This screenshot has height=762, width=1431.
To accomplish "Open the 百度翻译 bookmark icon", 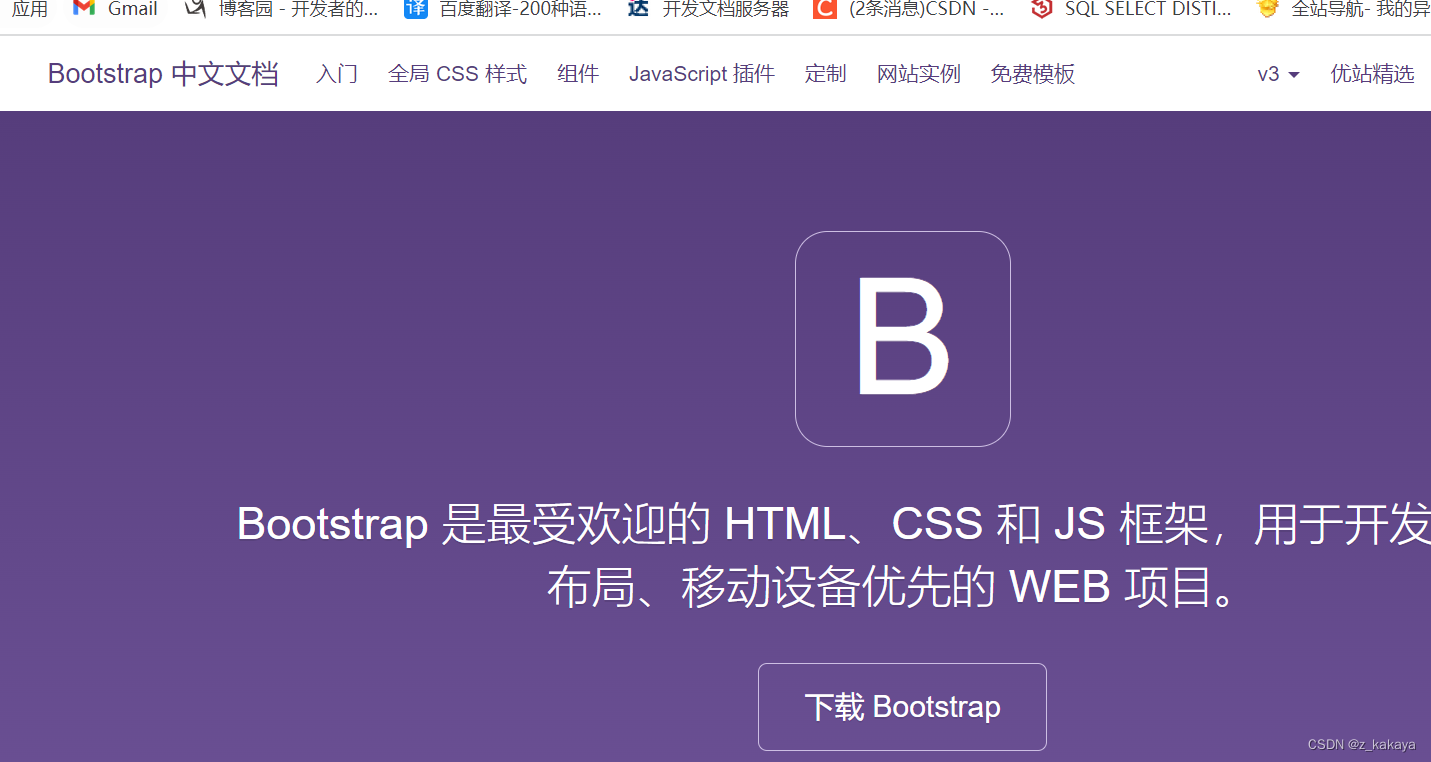I will click(416, 9).
